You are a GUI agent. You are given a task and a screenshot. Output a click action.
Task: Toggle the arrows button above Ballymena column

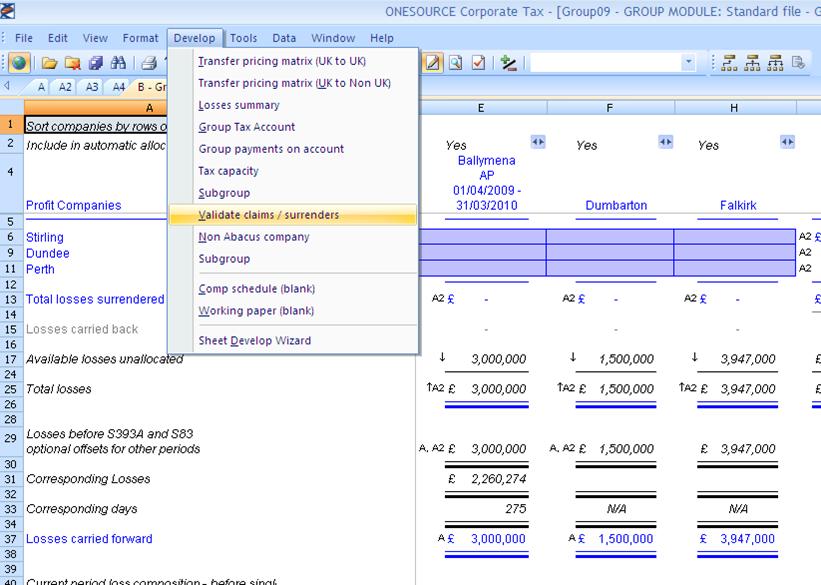click(538, 143)
